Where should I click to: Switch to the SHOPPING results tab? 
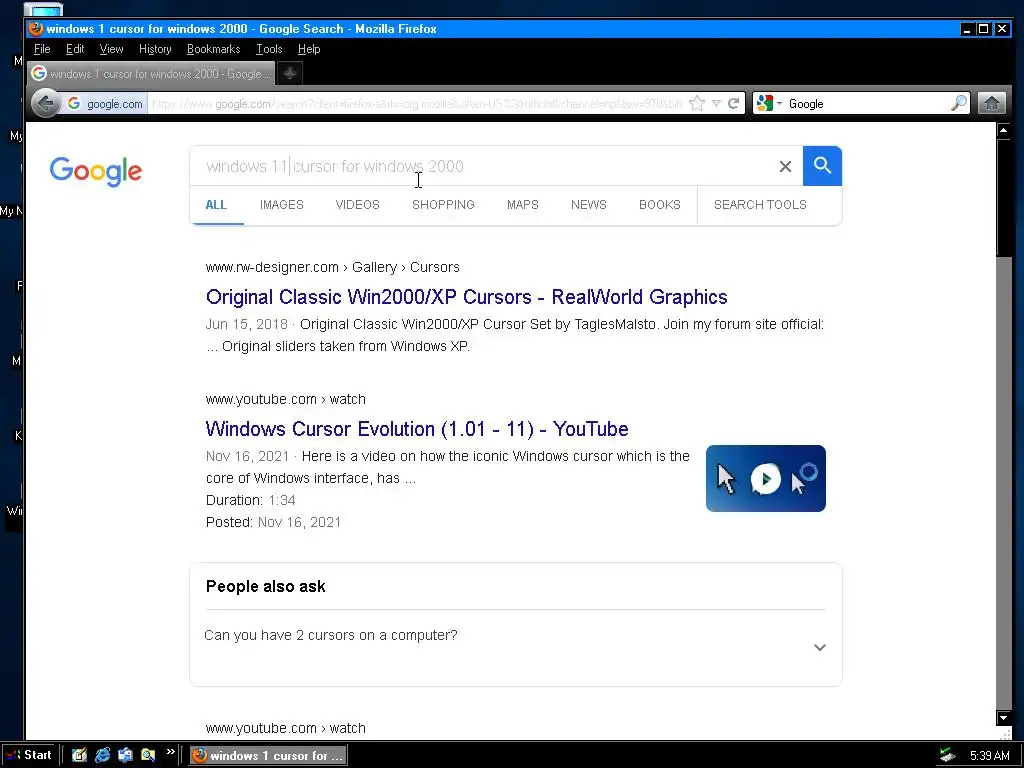tap(443, 204)
